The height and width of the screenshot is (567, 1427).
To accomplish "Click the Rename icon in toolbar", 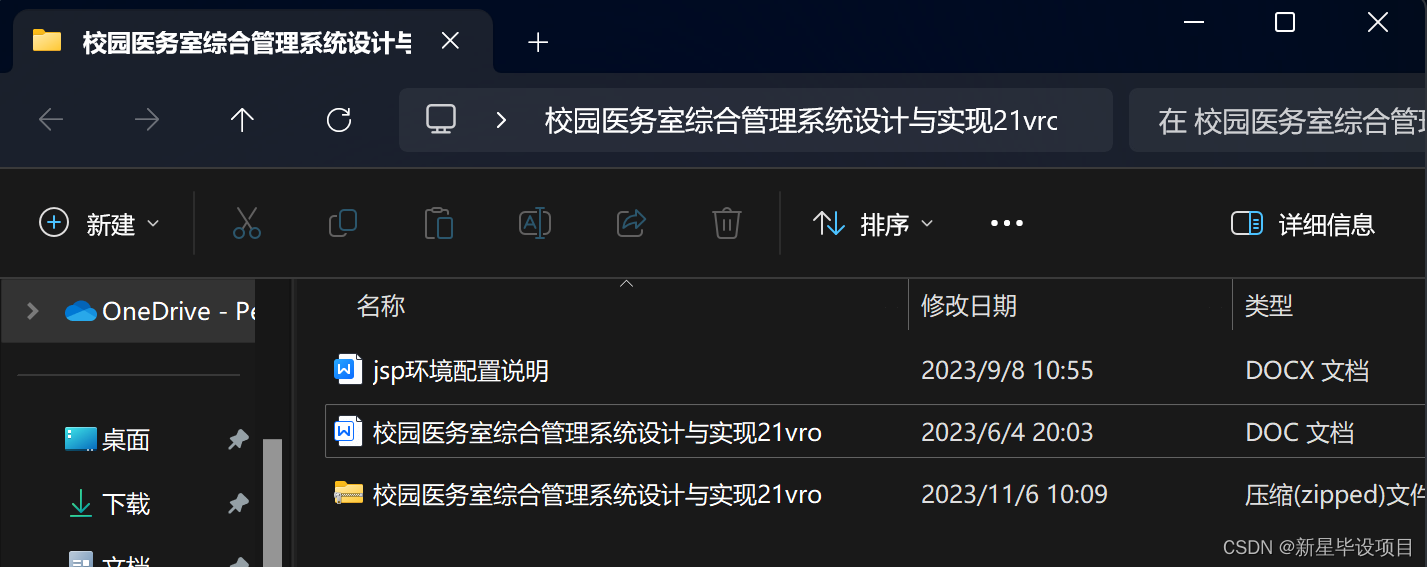I will pyautogui.click(x=535, y=223).
